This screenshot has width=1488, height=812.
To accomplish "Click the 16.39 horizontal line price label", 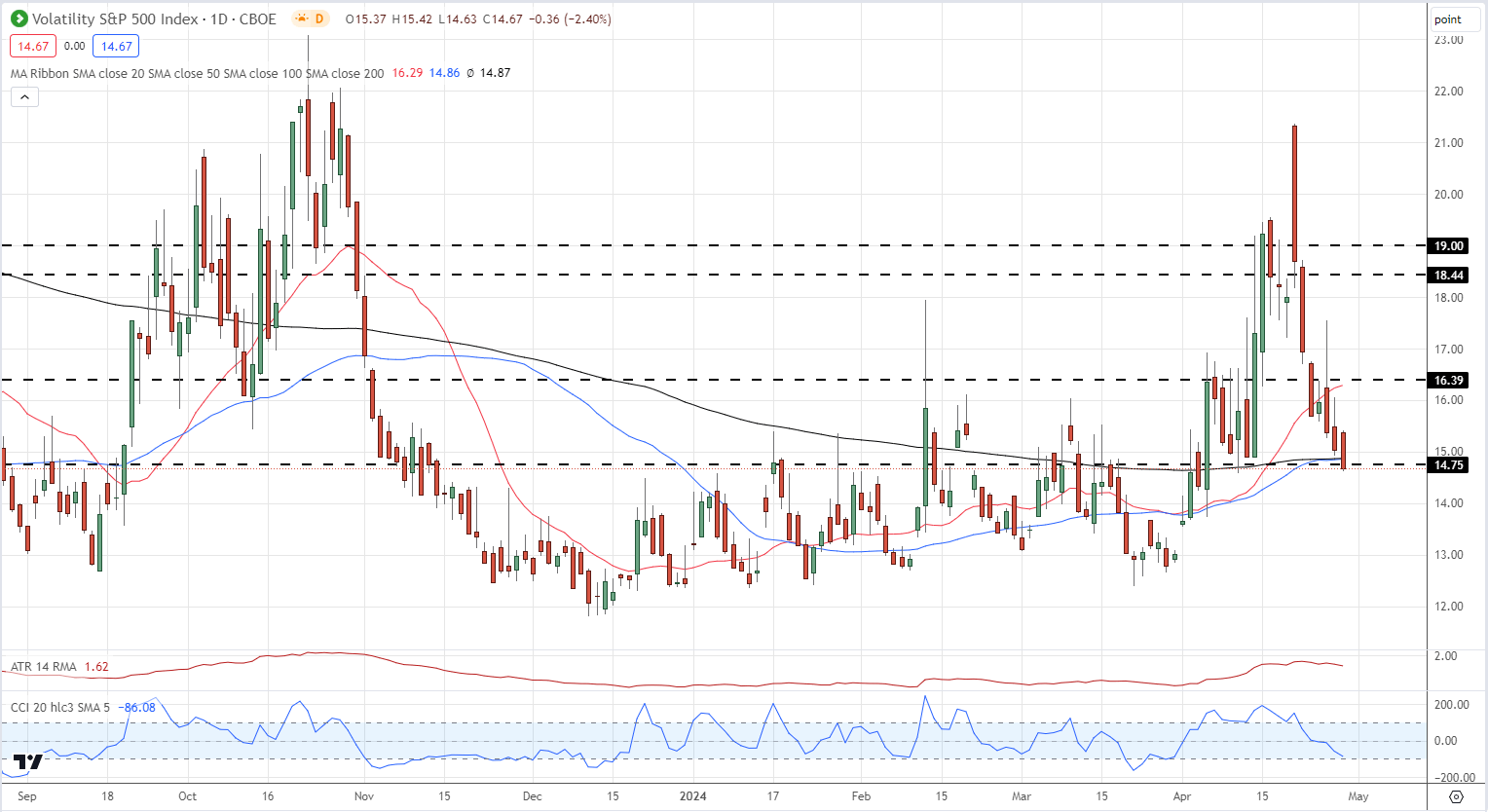I will 1448,381.
